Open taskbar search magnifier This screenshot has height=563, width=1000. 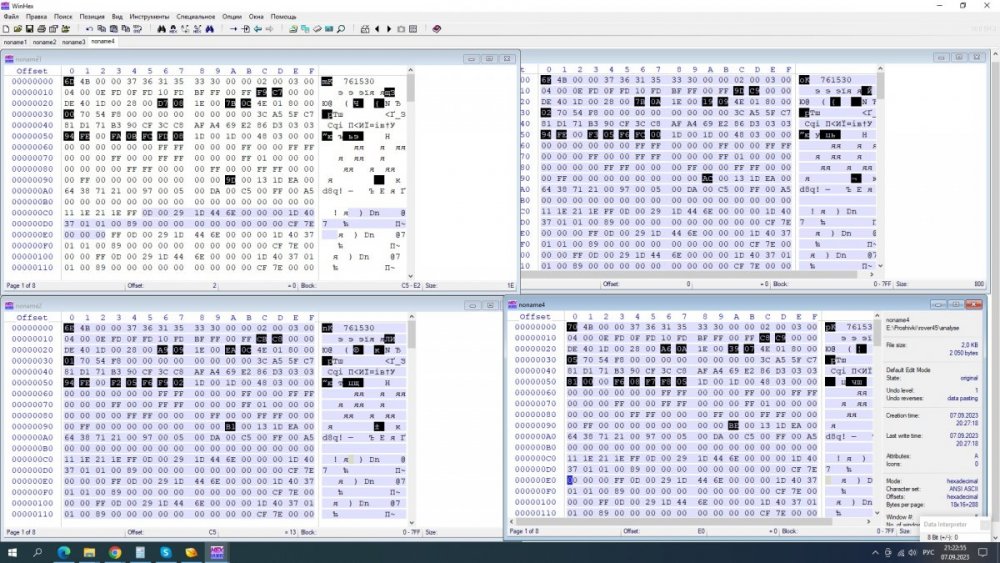(37, 552)
